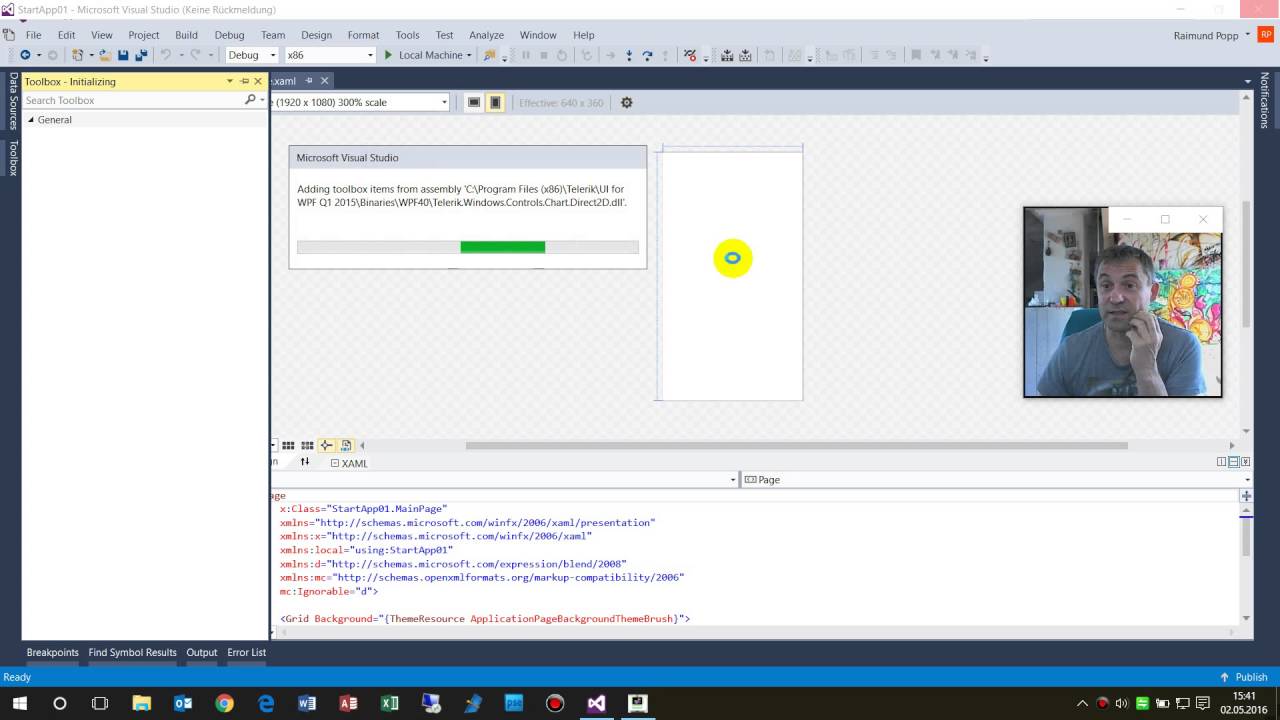This screenshot has height=720, width=1280.
Task: Open the Local Machine target dropdown arrow
Action: (x=469, y=55)
